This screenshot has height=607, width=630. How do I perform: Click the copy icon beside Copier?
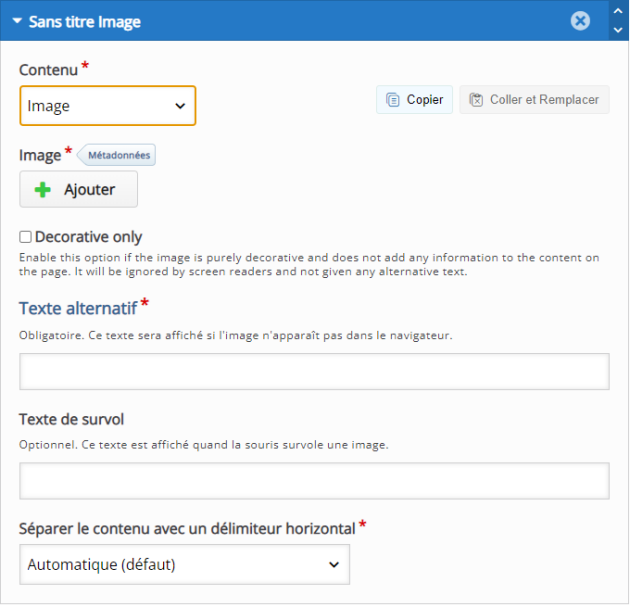[x=393, y=100]
